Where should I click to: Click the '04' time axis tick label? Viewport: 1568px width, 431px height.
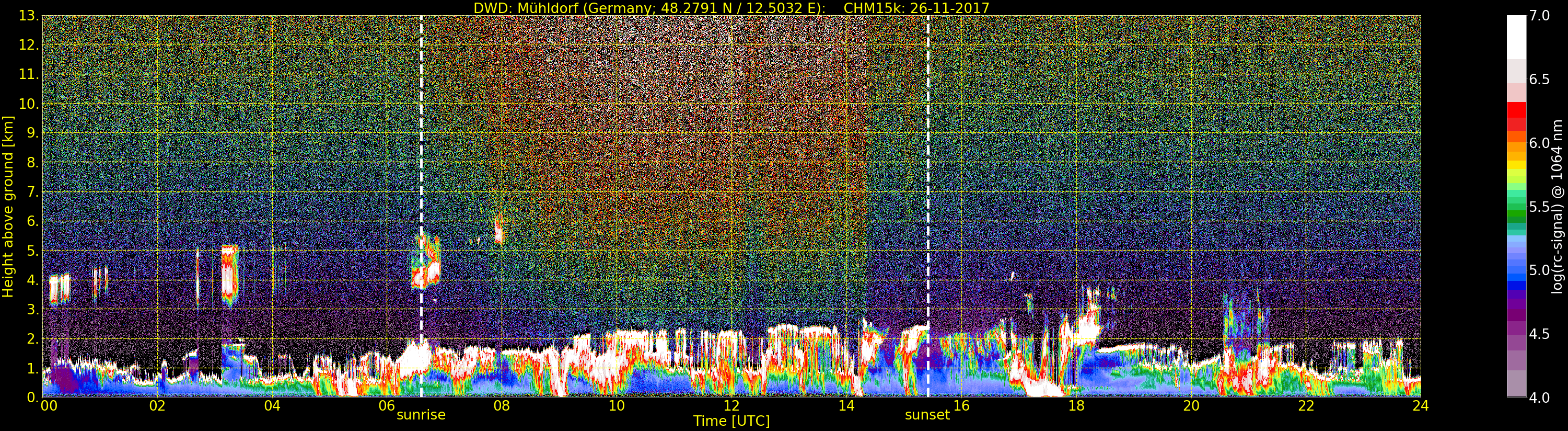pos(272,405)
